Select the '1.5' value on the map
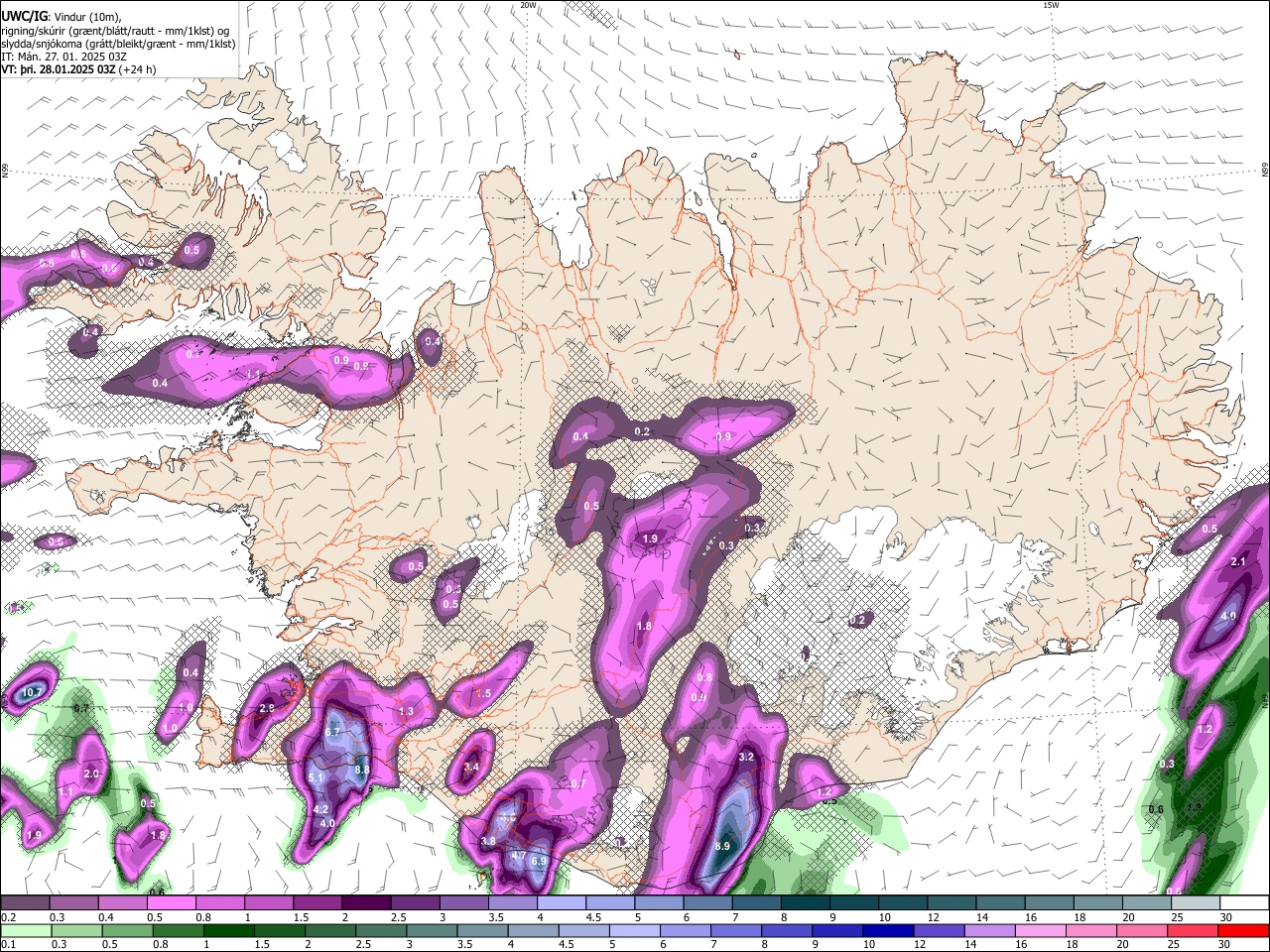Image resolution: width=1270 pixels, height=952 pixels. (x=483, y=694)
